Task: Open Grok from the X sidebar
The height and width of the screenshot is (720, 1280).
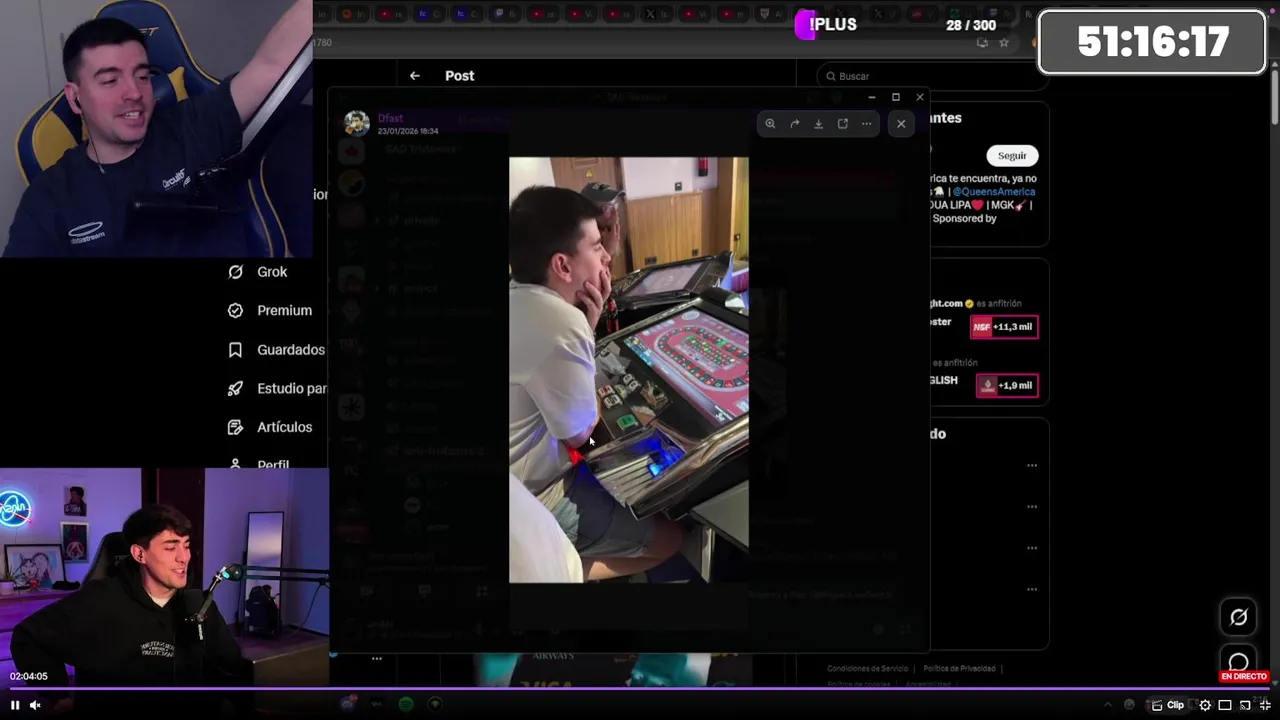Action: 258,272
